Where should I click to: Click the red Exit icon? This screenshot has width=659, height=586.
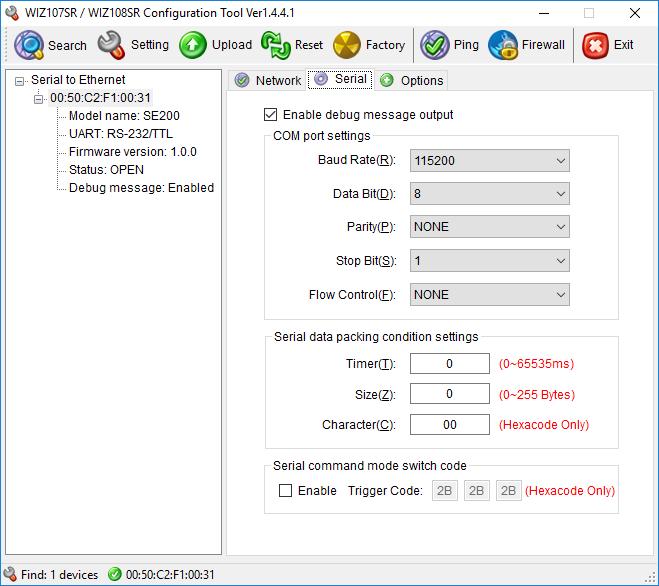coord(595,45)
